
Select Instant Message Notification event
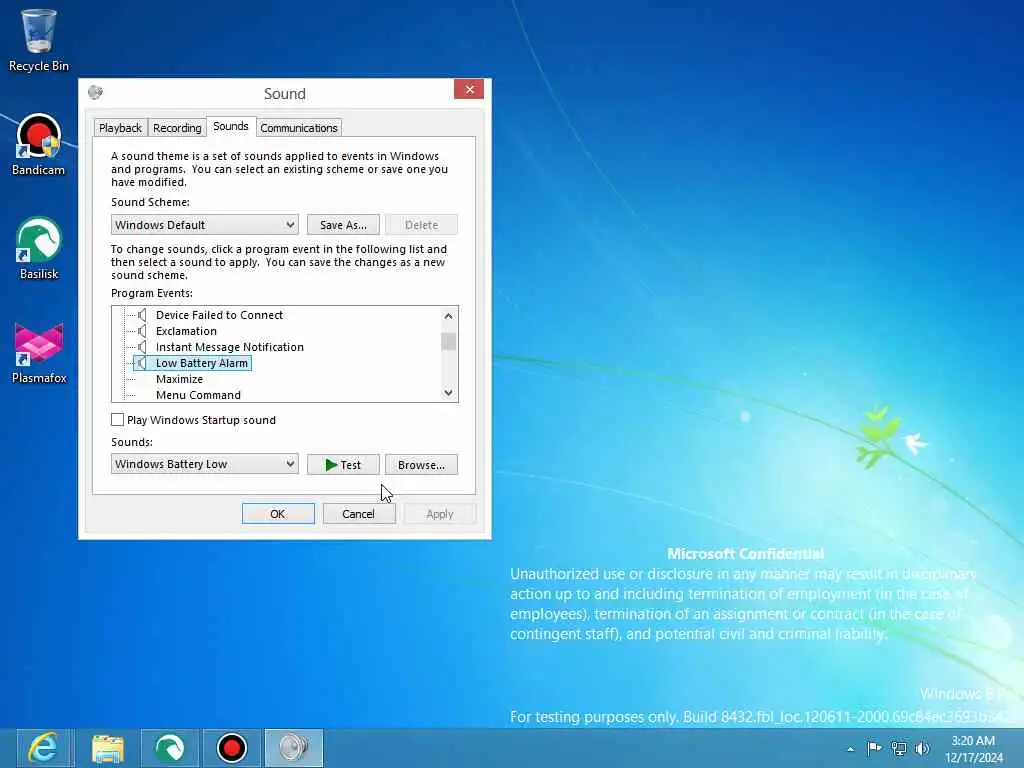(x=230, y=347)
